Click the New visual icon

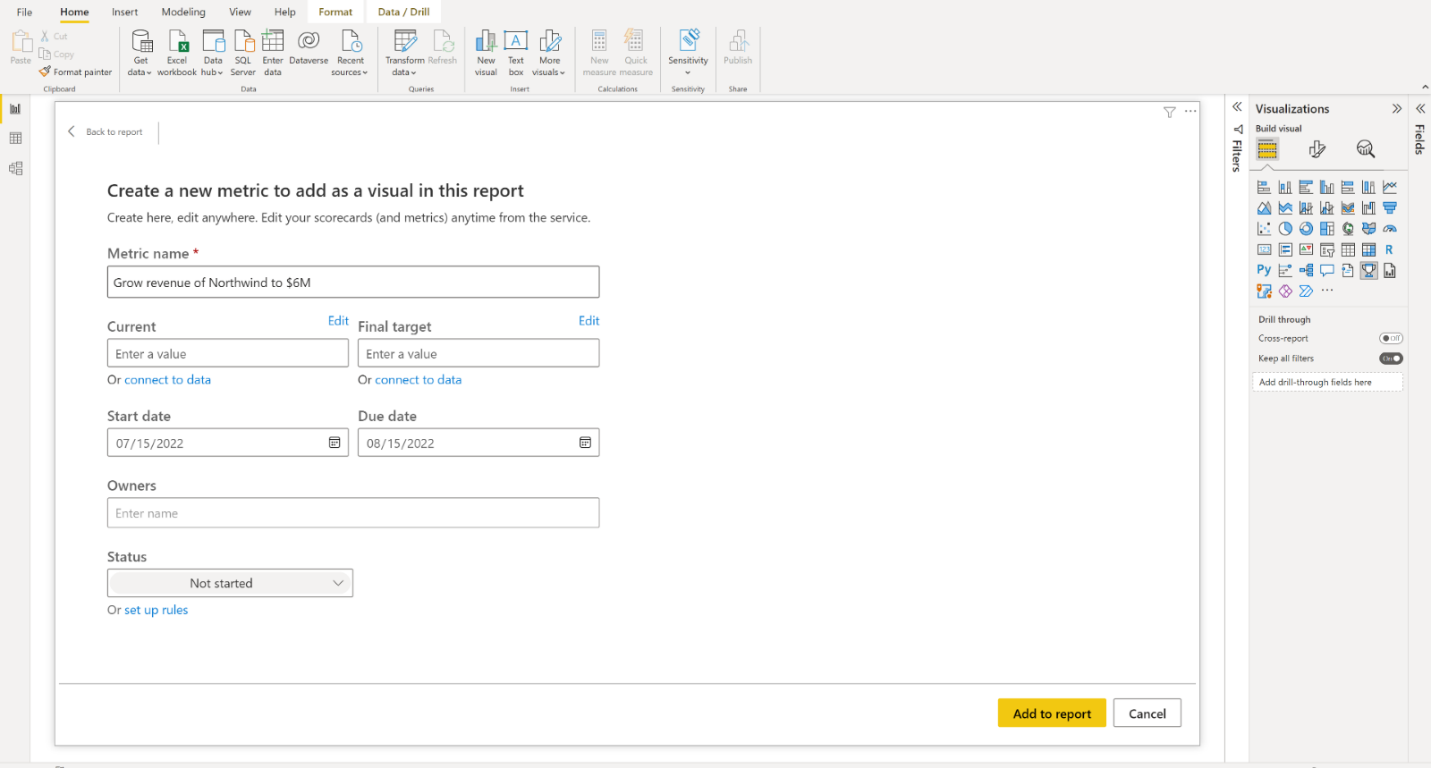pos(486,42)
